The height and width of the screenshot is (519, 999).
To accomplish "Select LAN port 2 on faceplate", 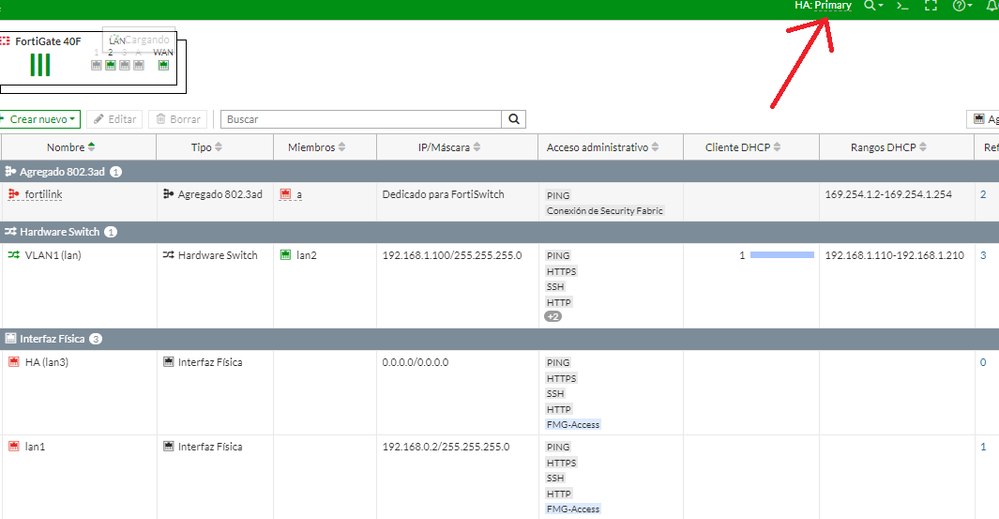I will pyautogui.click(x=110, y=65).
